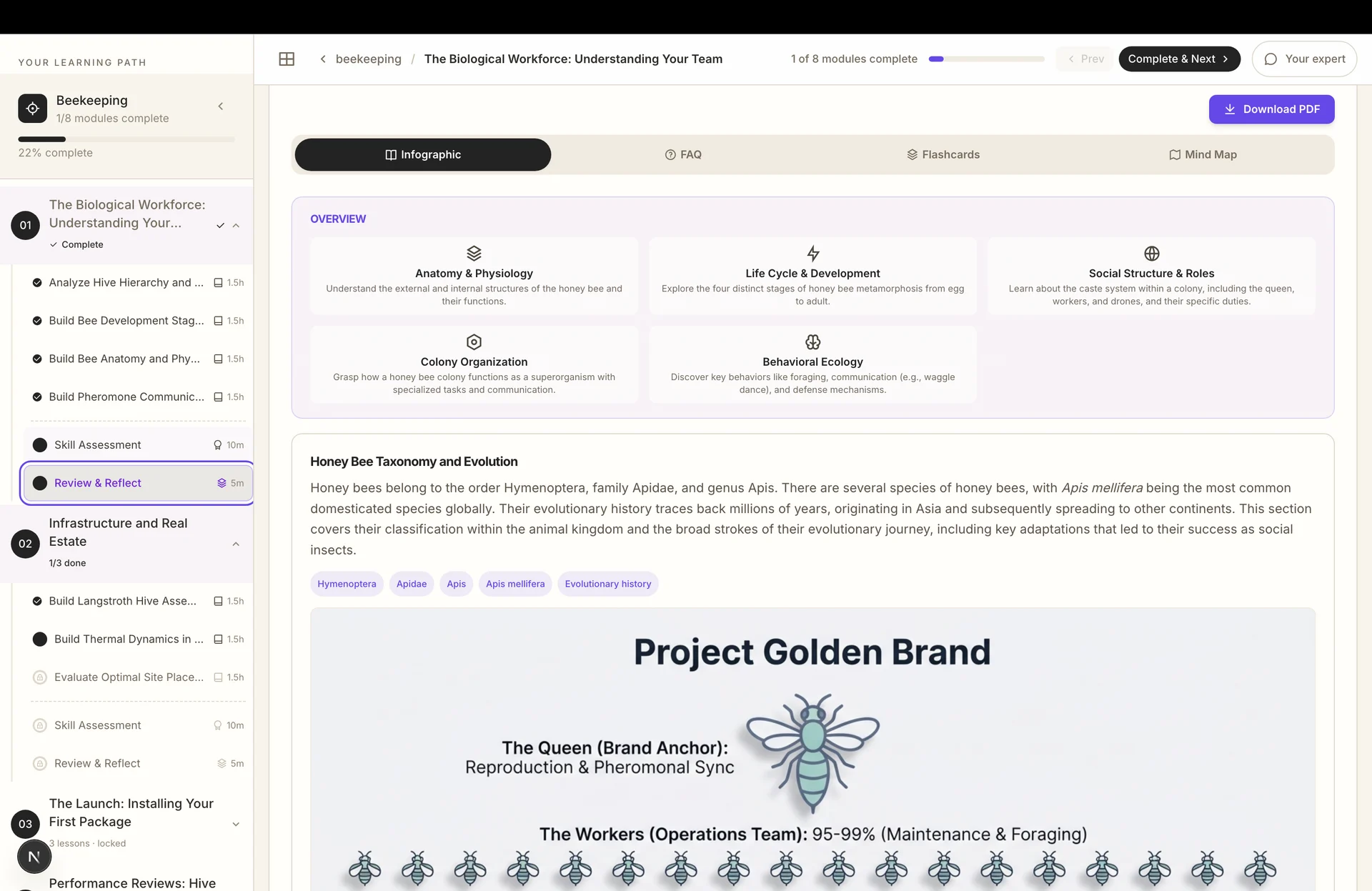This screenshot has width=1372, height=891.
Task: Collapse The Biological Workforce module chevron
Action: click(x=236, y=225)
